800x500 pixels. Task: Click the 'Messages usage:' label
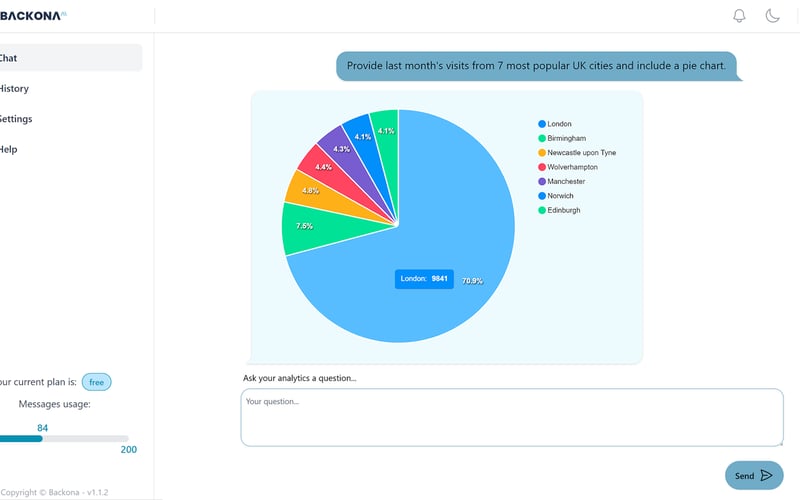pos(55,404)
